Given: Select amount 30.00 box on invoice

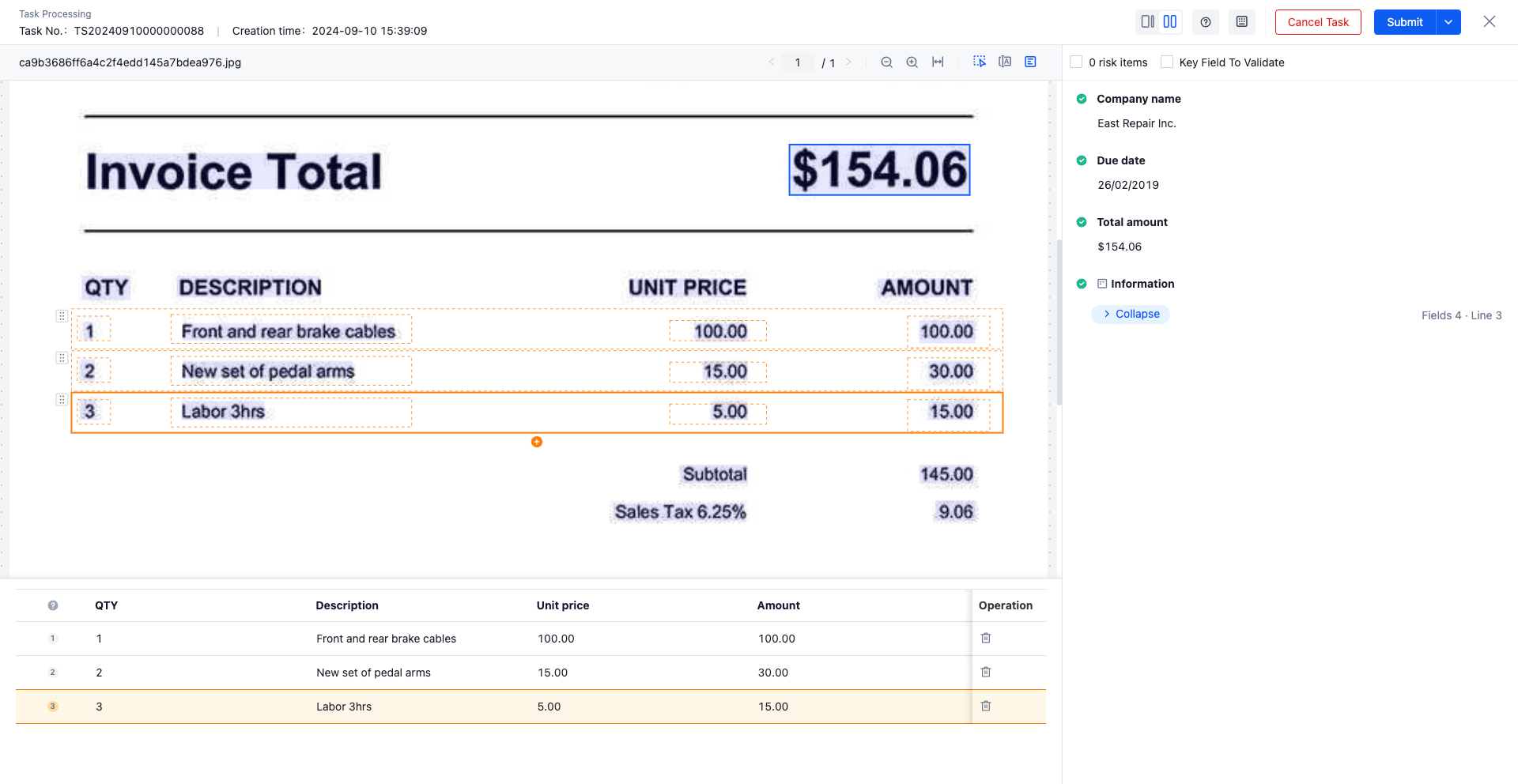Looking at the screenshot, I should (949, 372).
